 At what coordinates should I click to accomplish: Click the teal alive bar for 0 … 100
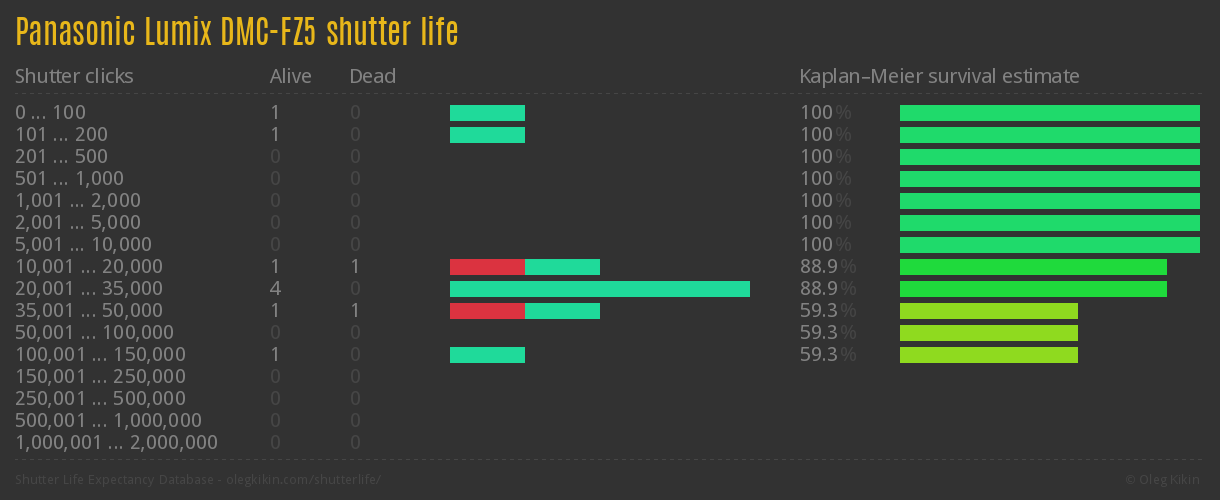point(487,113)
